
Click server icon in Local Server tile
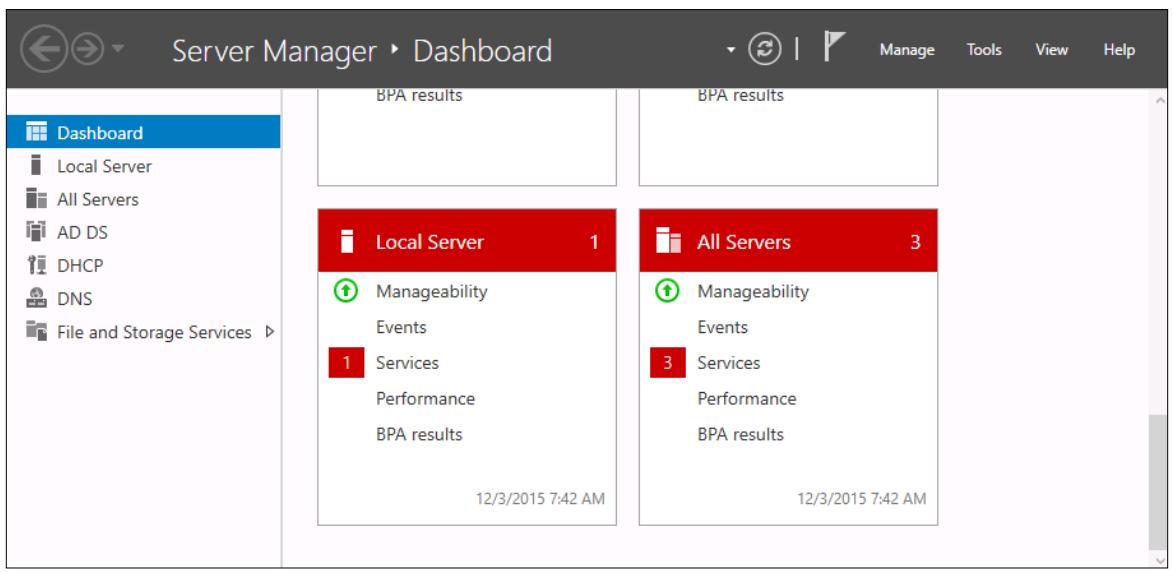pyautogui.click(x=346, y=241)
